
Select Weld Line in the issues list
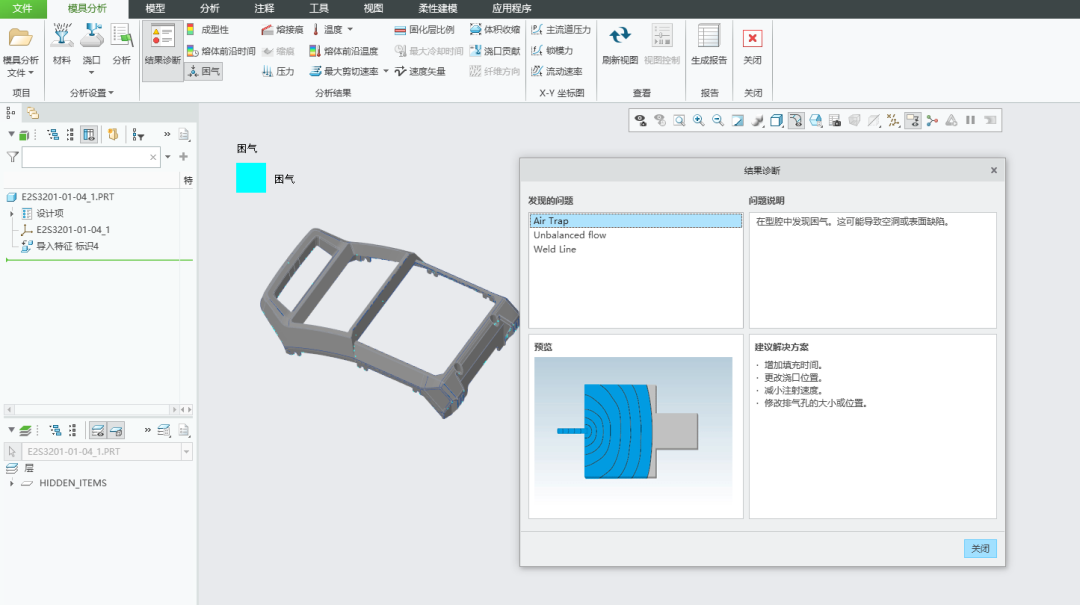tap(554, 249)
